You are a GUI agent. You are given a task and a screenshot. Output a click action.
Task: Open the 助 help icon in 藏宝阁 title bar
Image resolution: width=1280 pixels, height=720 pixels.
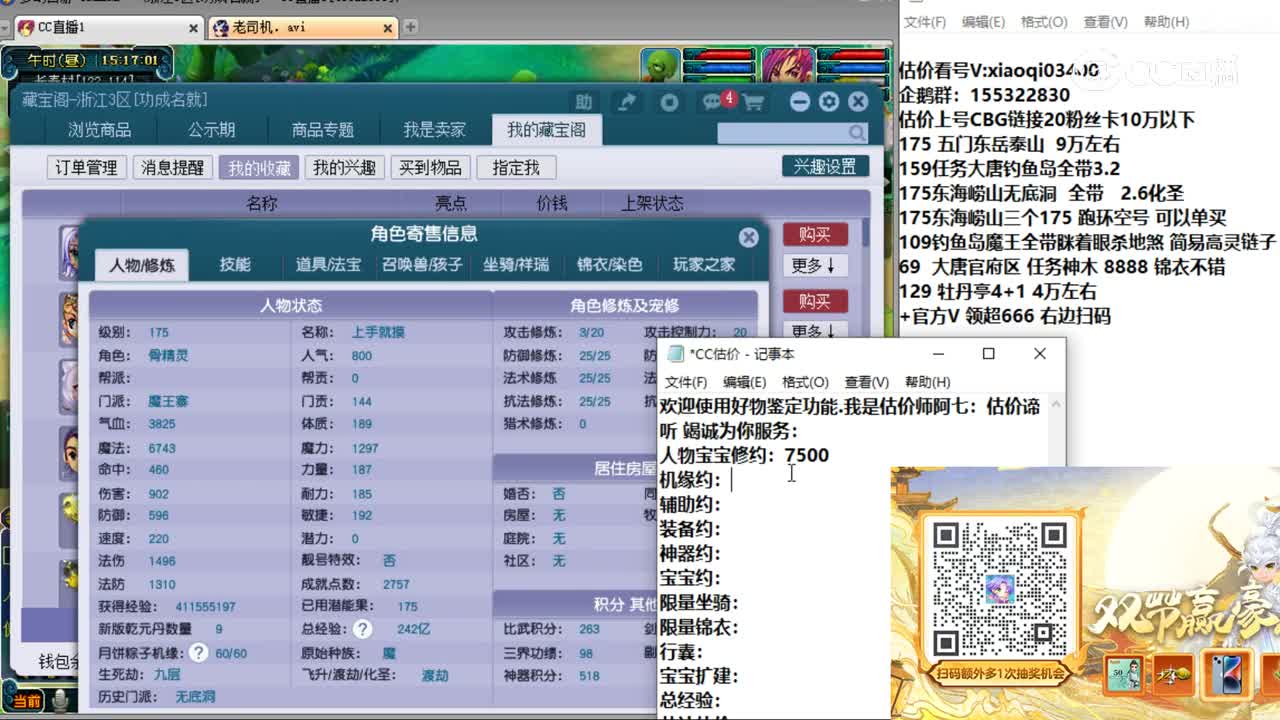[584, 102]
